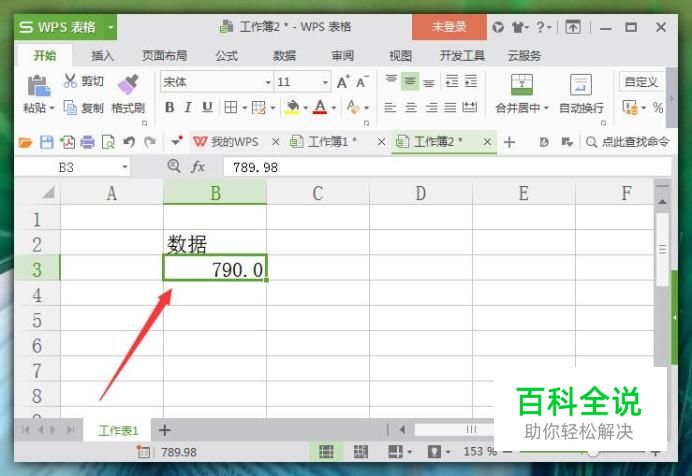
Task: Click the print icon
Action: [88, 142]
